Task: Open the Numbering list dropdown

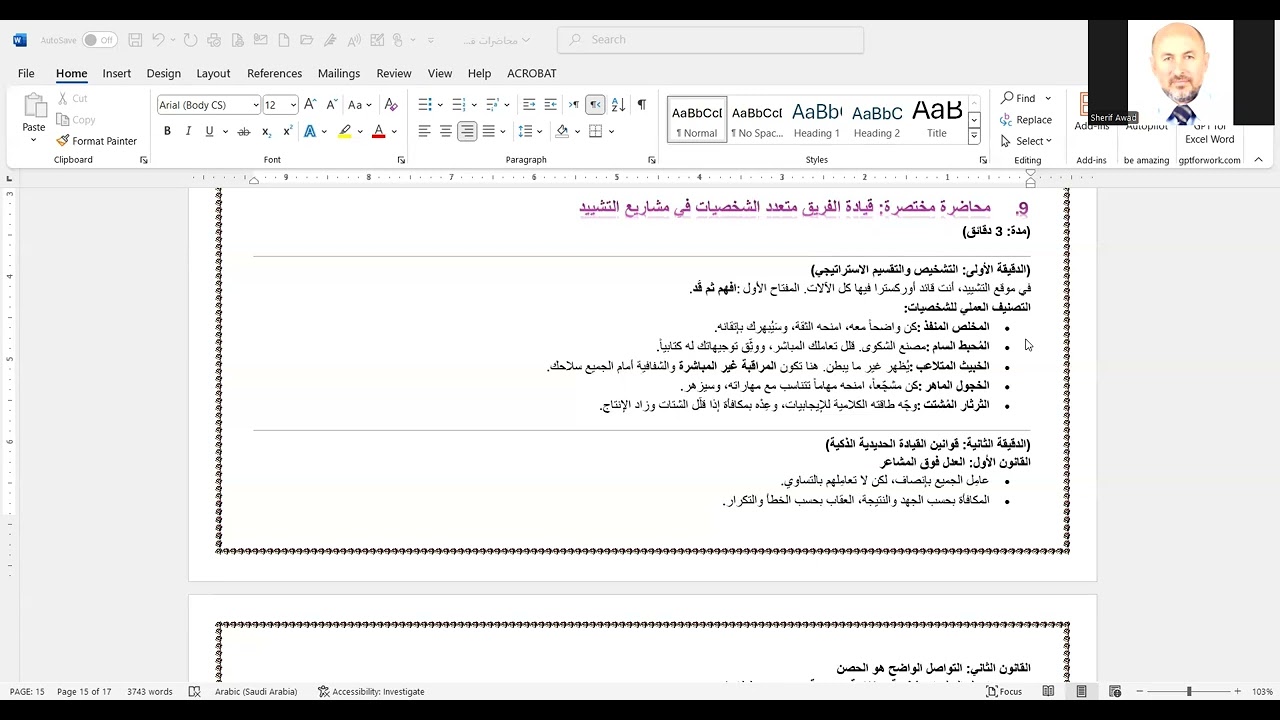Action: coord(473,105)
